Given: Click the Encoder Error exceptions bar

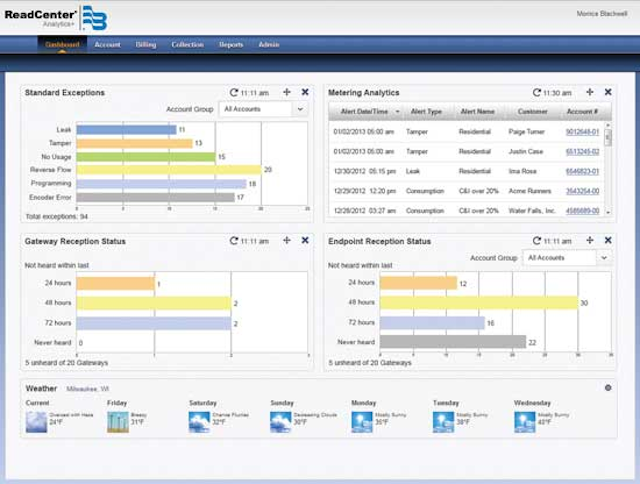Looking at the screenshot, I should click(x=156, y=197).
